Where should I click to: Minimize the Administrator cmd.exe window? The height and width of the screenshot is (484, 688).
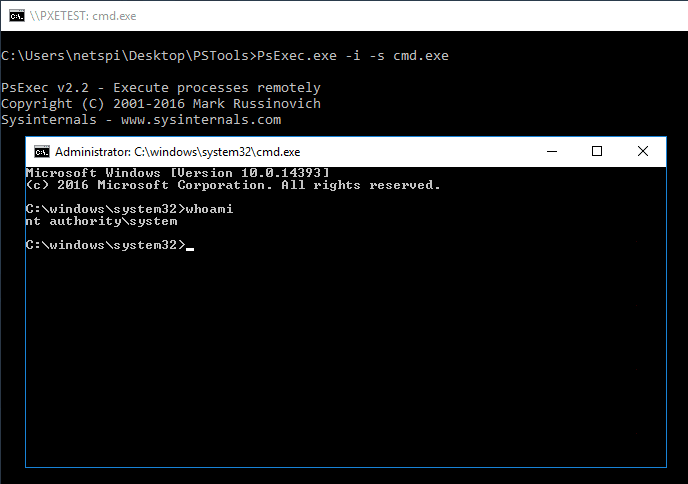click(552, 151)
